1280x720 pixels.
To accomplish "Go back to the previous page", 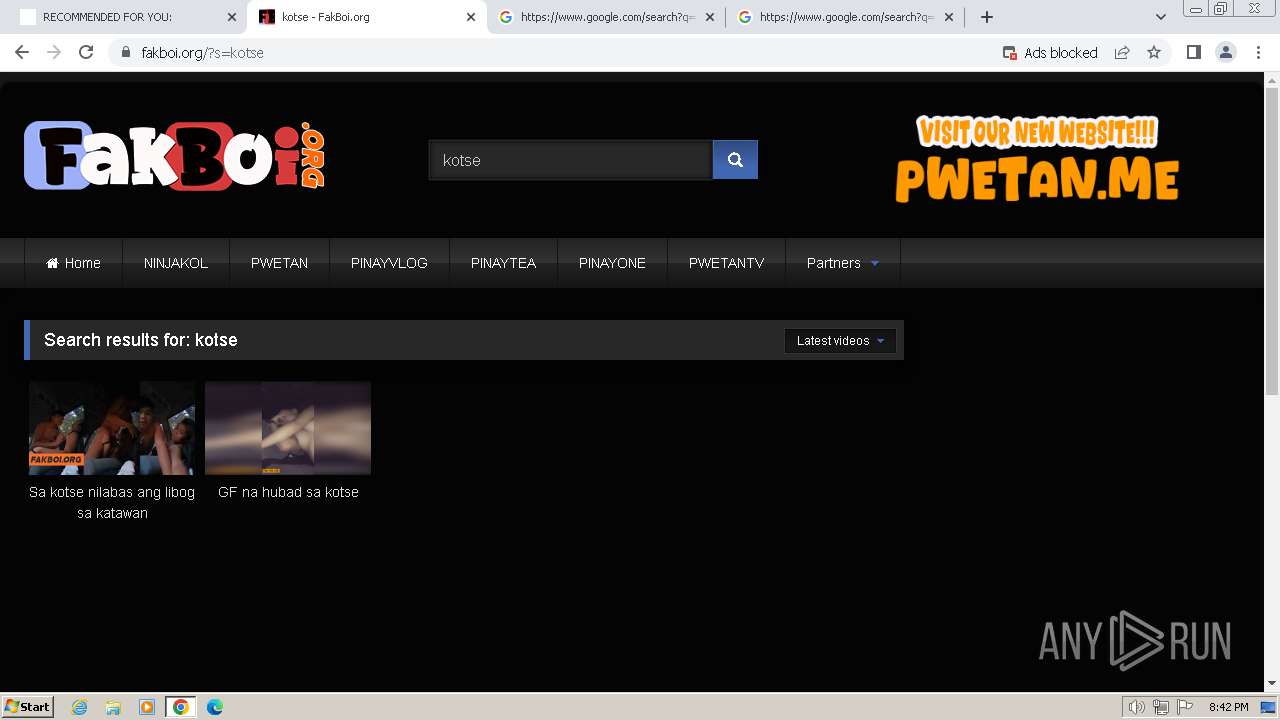I will click(x=22, y=53).
